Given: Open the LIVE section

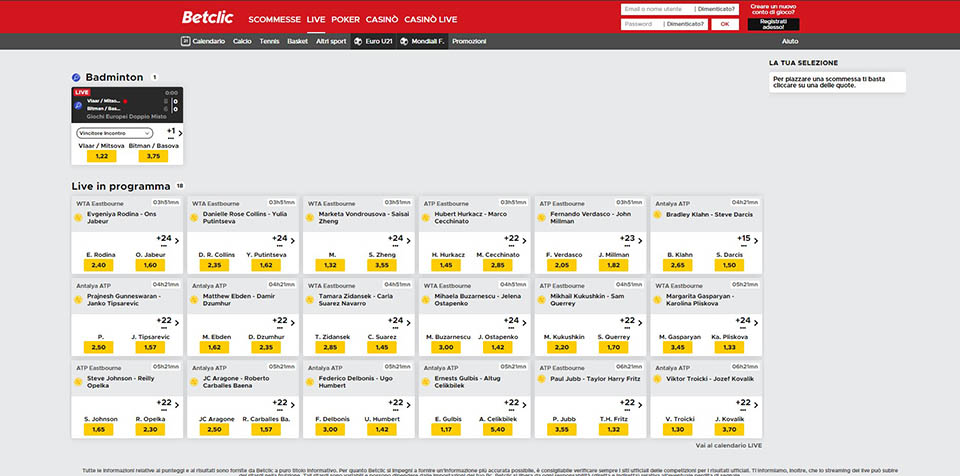Looking at the screenshot, I should tap(316, 20).
